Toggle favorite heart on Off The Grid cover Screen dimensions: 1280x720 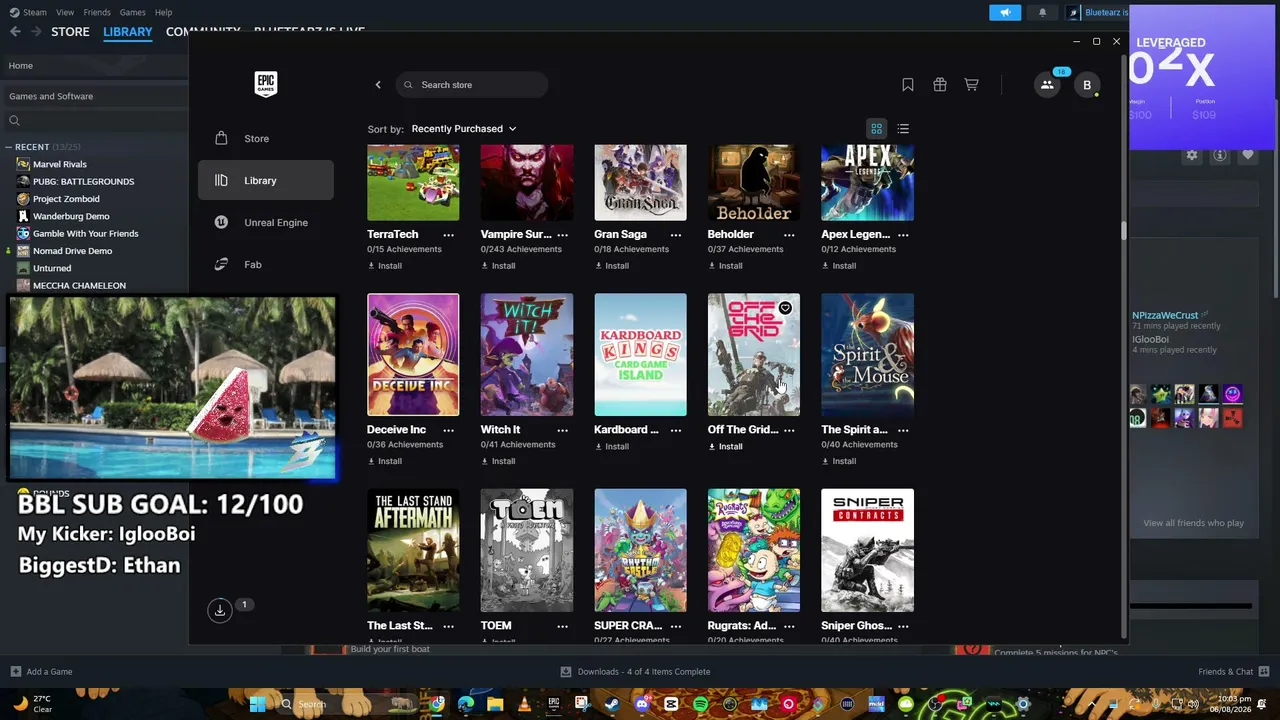coord(785,308)
